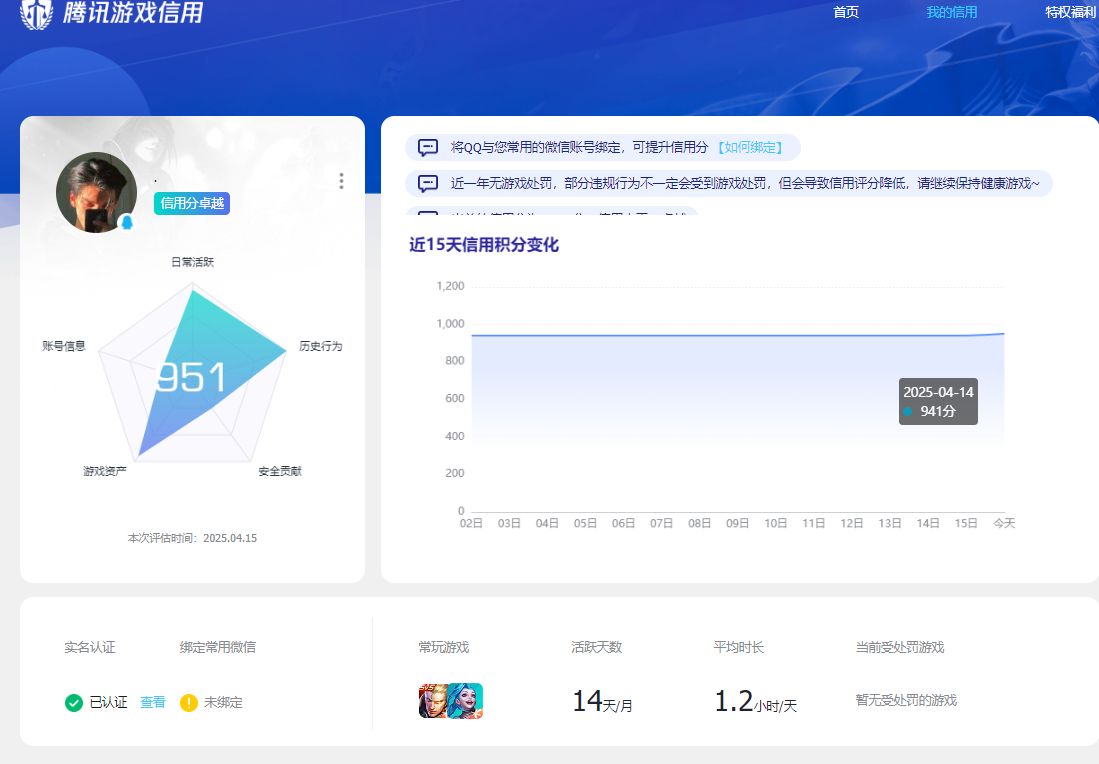Click the 信用分卓越 badge
The image size is (1099, 764).
(192, 203)
